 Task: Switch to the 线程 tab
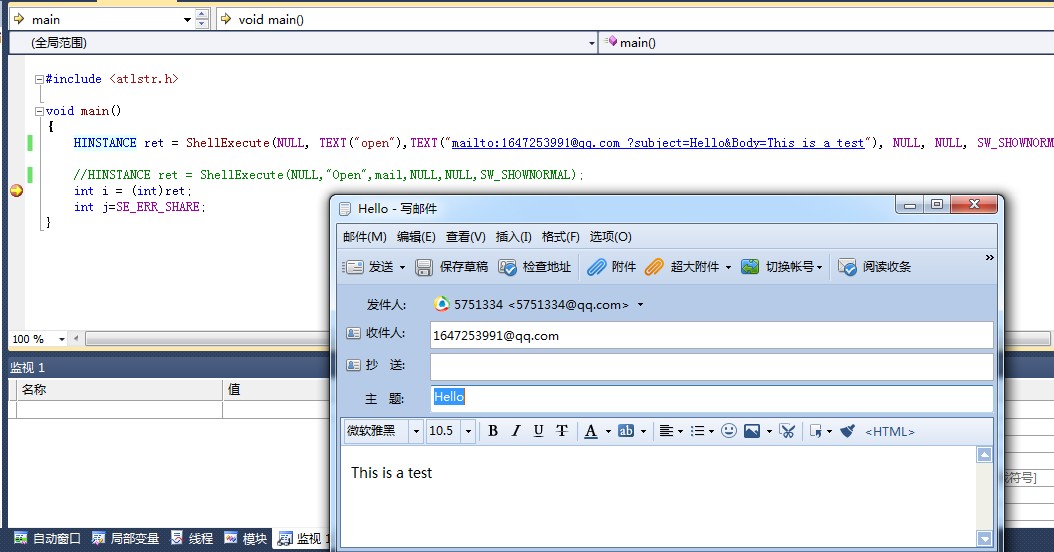192,539
